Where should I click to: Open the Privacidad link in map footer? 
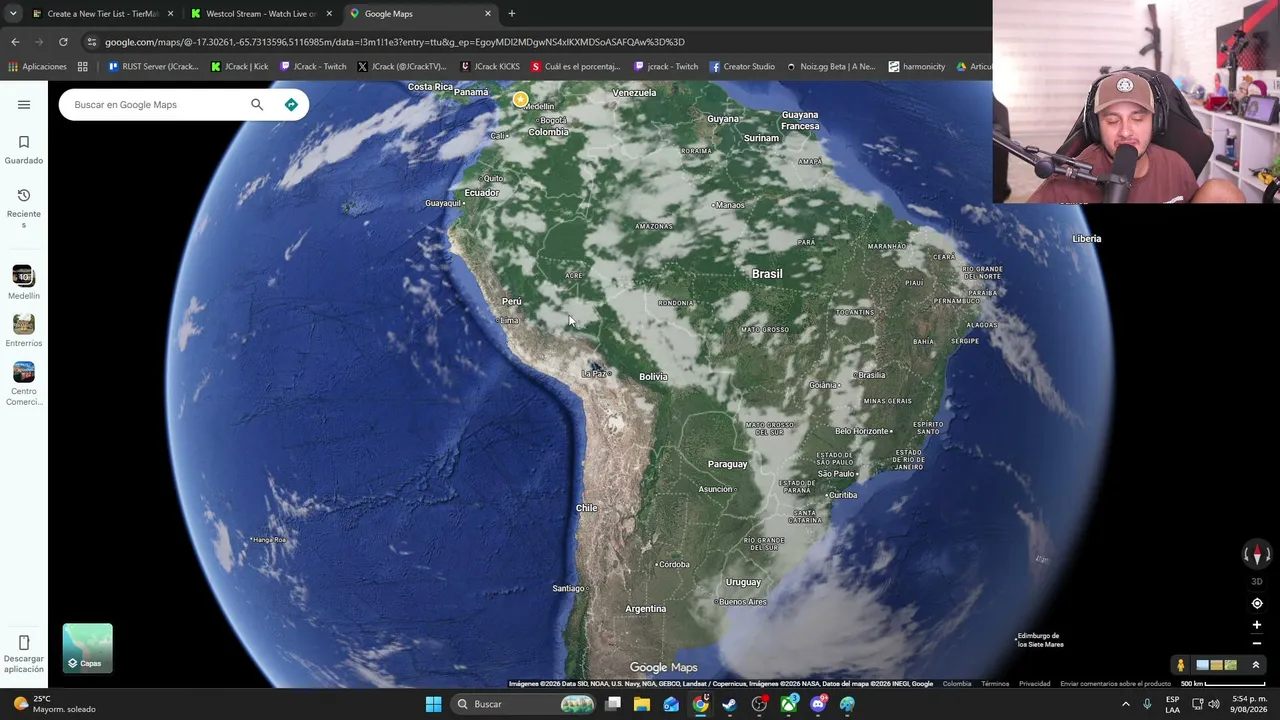point(1034,684)
